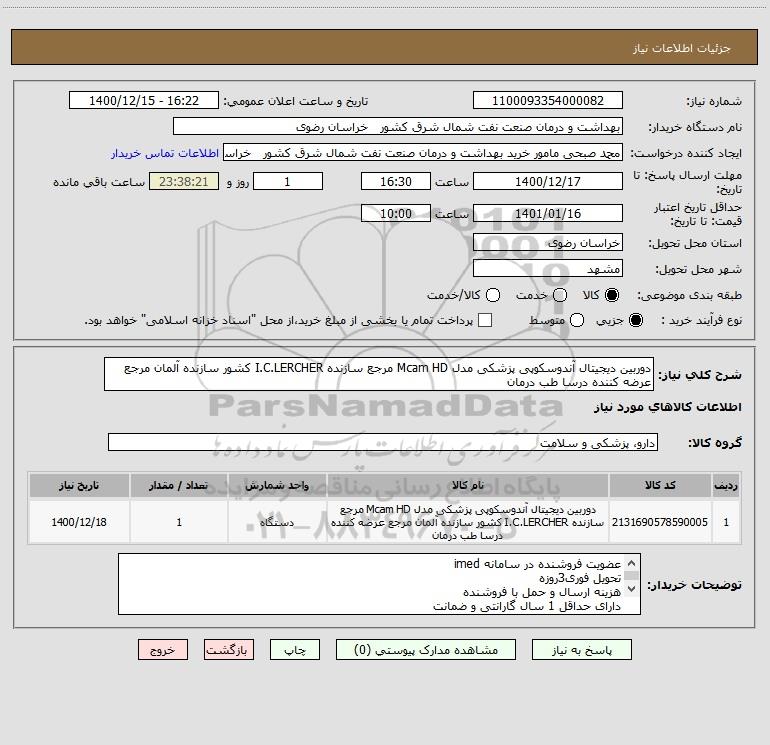Viewport: 770px width, 745px height.
Task: Click the request creator field
Action: 423,153
